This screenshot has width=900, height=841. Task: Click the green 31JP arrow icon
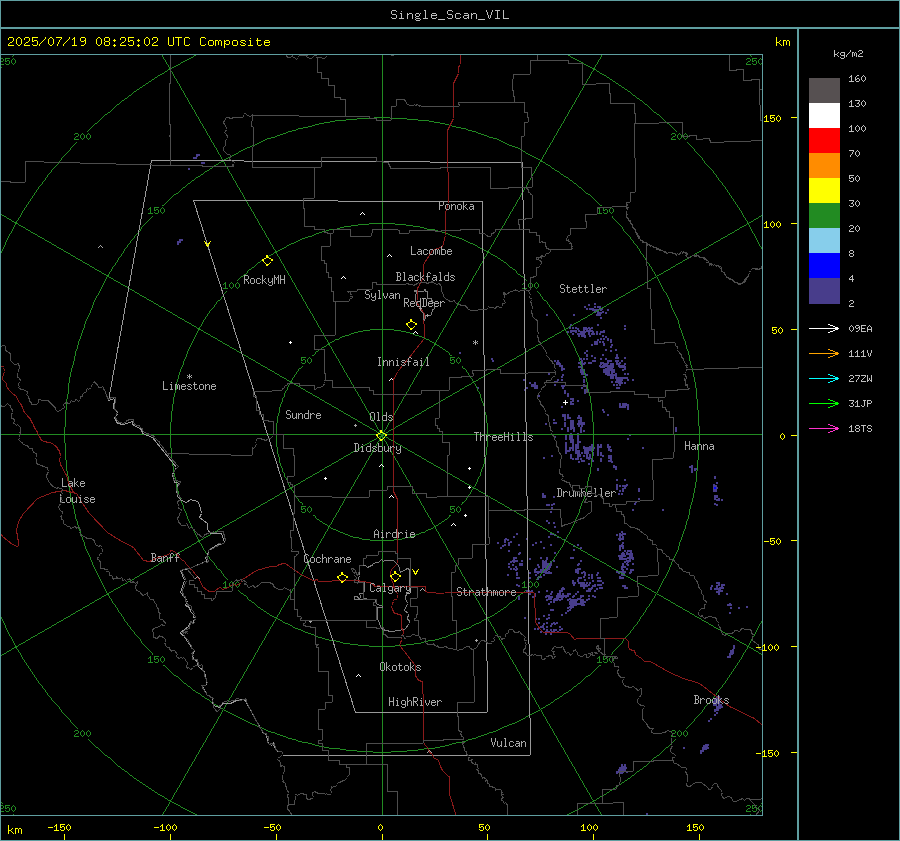coord(824,404)
